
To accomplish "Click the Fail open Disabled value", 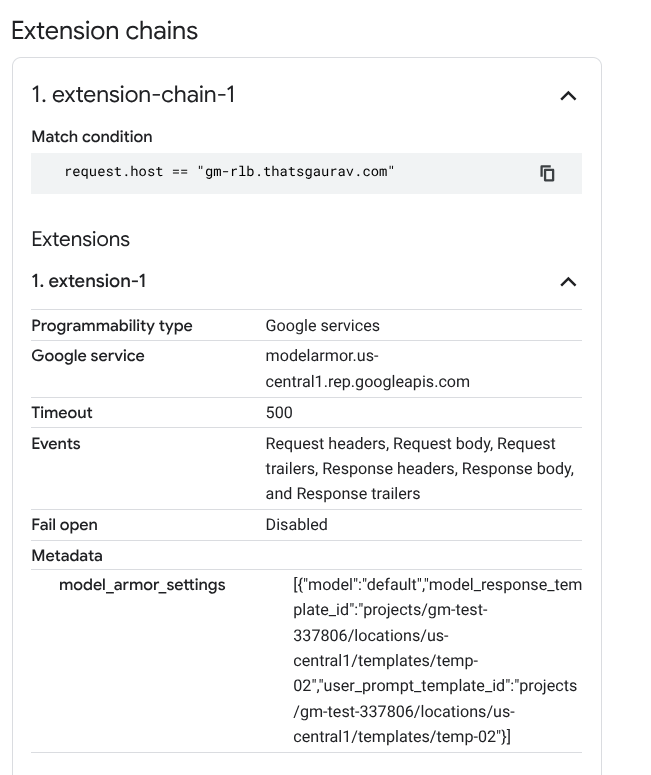I will (x=297, y=524).
